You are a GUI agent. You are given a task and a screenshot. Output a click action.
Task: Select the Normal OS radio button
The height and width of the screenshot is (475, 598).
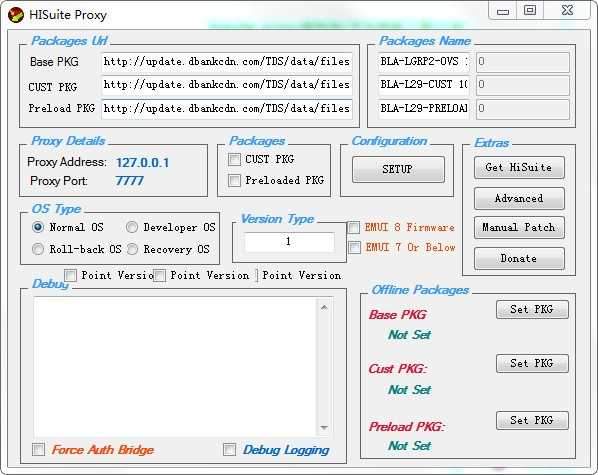(x=38, y=227)
